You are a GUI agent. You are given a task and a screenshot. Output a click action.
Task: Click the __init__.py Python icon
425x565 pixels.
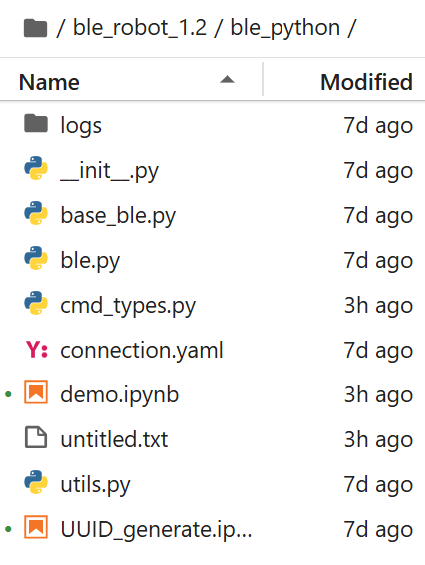(36, 168)
